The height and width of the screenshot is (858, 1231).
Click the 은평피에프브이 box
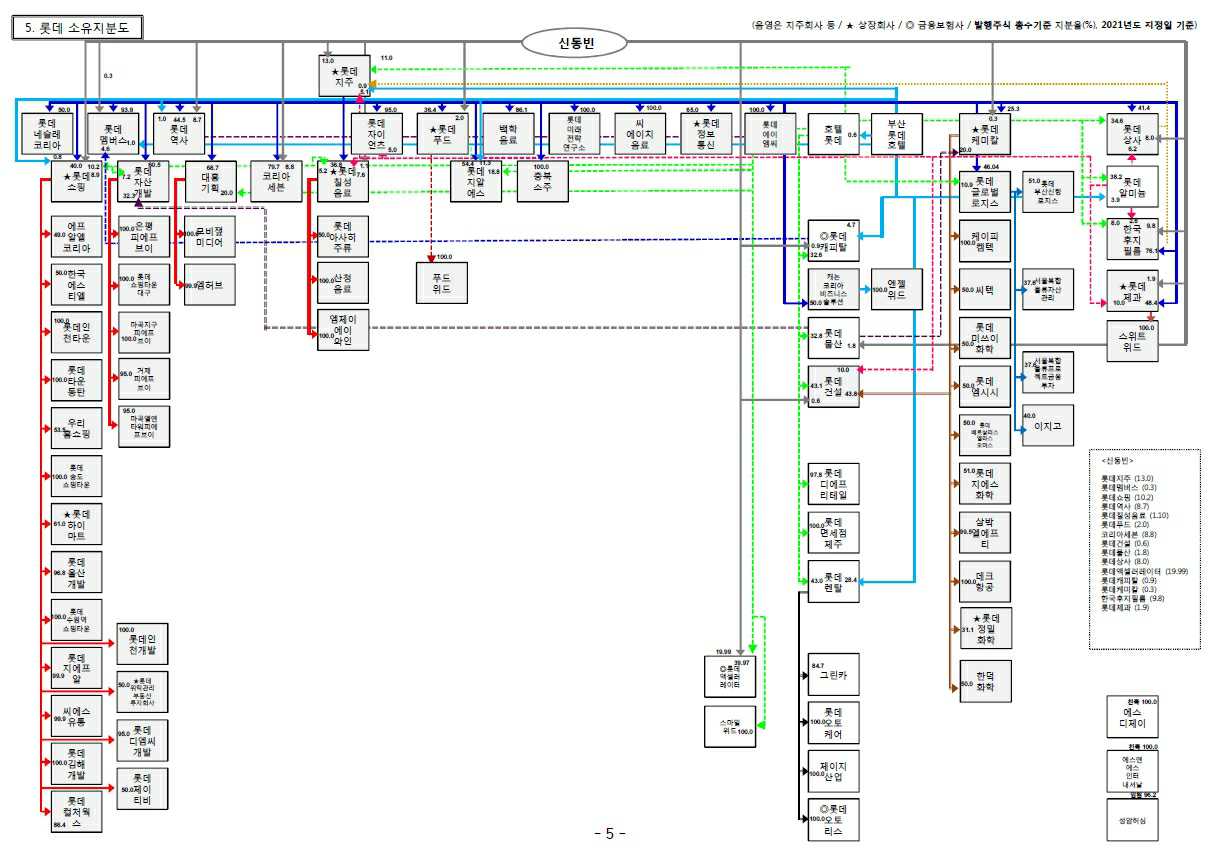143,237
